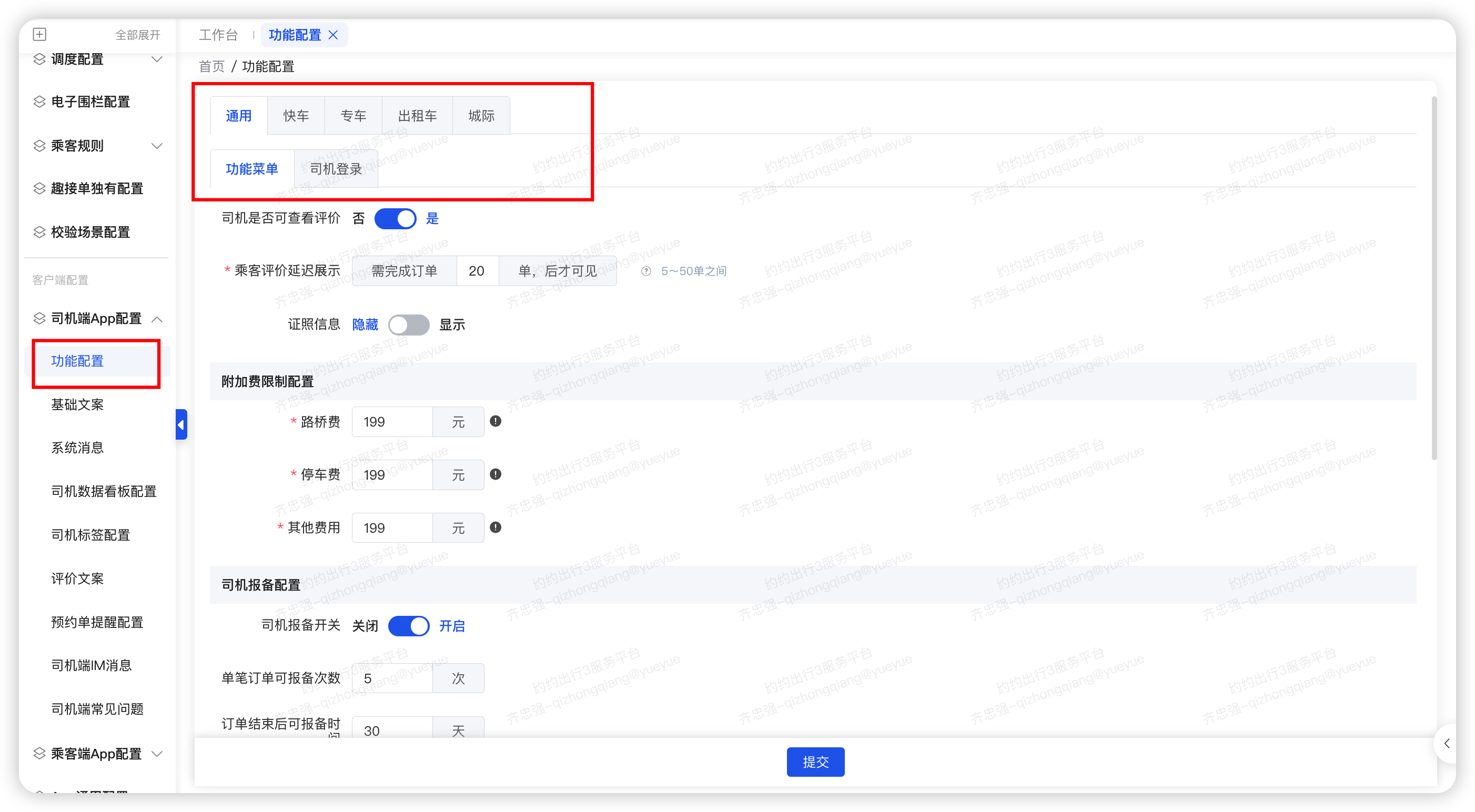Toggle 司机是否可查看评价 off
Viewport: 1475px width, 812px height.
click(396, 218)
